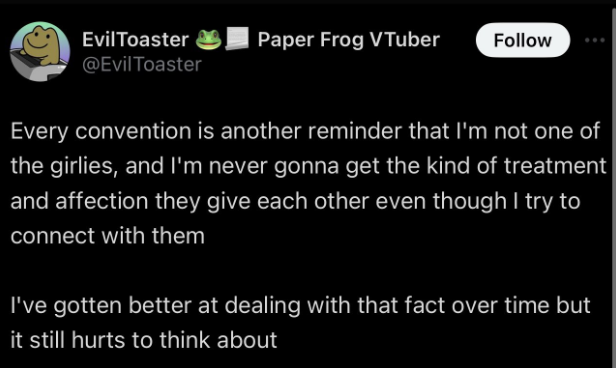Open the three-dot more options menu

(594, 40)
